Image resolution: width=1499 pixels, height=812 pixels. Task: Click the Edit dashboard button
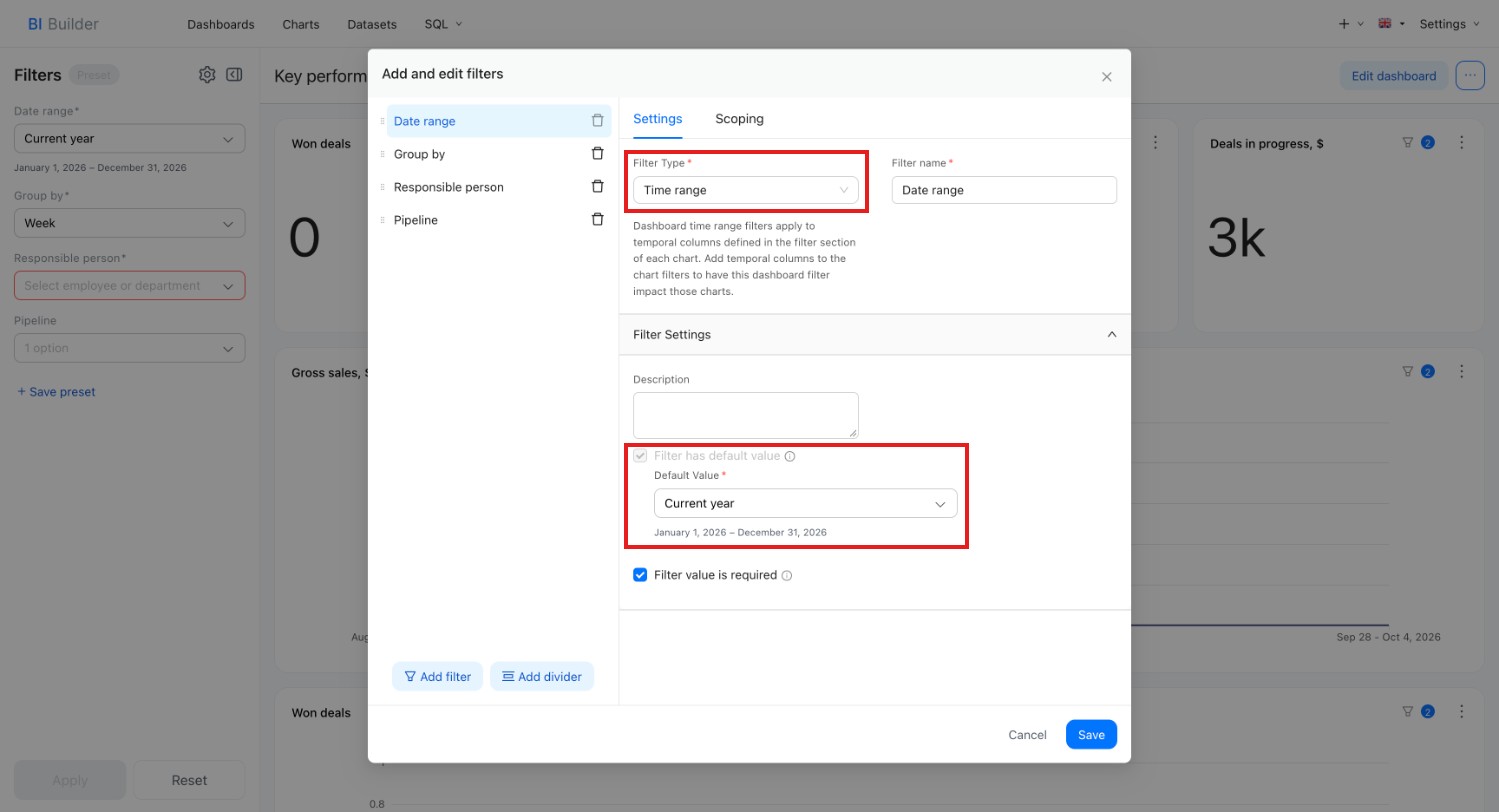click(x=1394, y=76)
